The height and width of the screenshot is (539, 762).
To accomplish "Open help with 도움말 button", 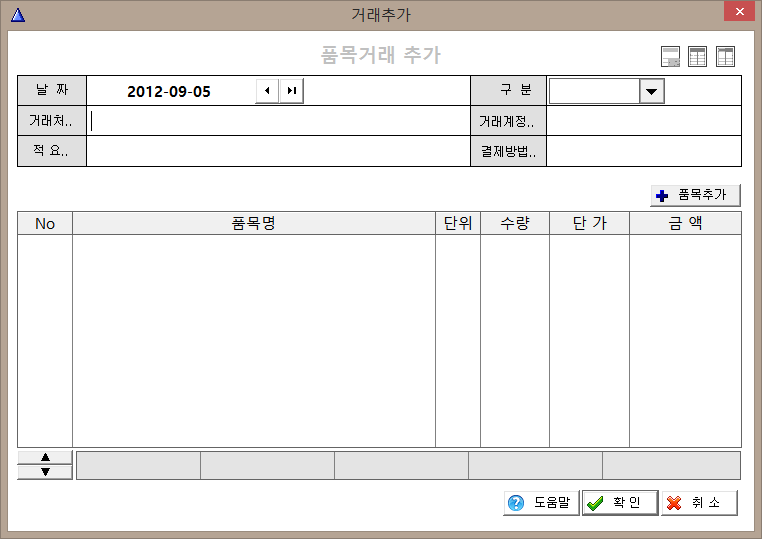I will point(541,503).
